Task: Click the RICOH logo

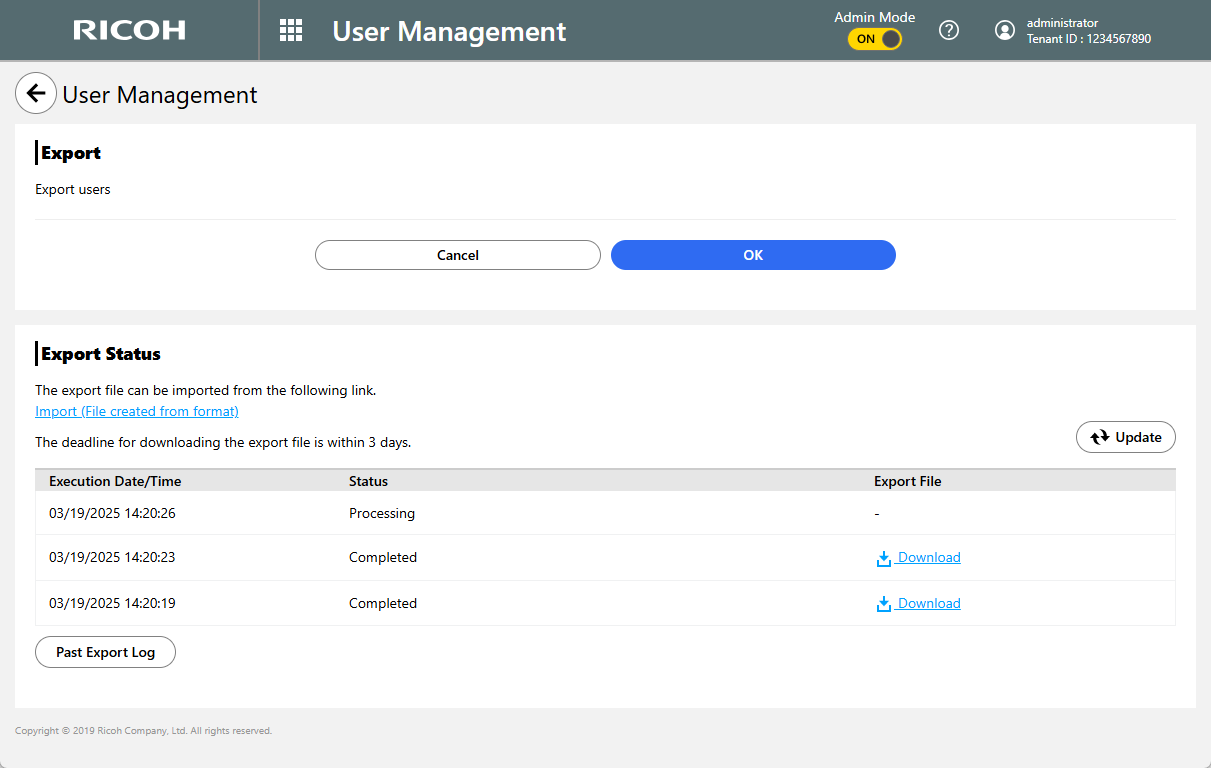Action: pyautogui.click(x=129, y=30)
